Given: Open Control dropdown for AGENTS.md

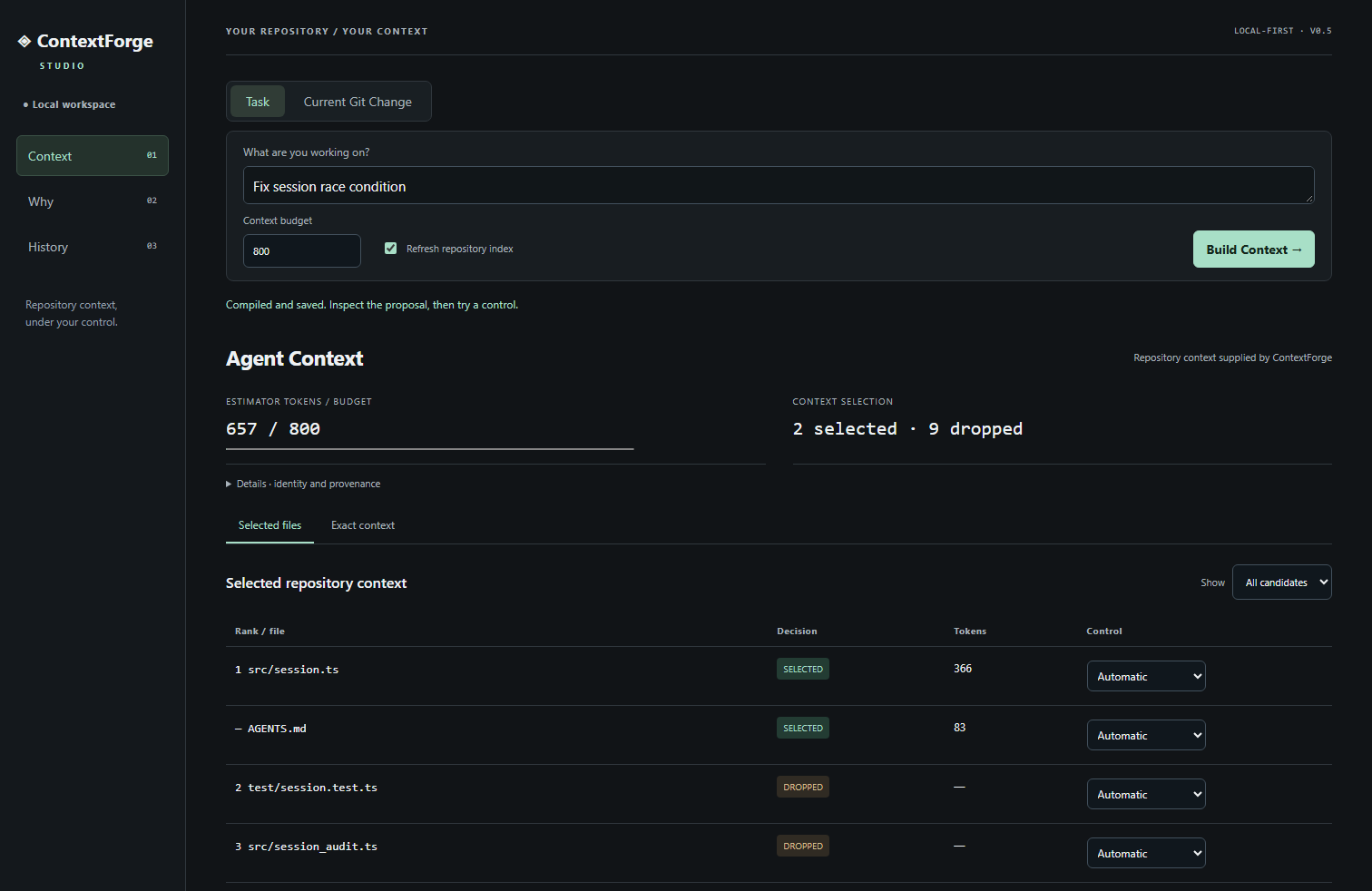Looking at the screenshot, I should pos(1146,735).
